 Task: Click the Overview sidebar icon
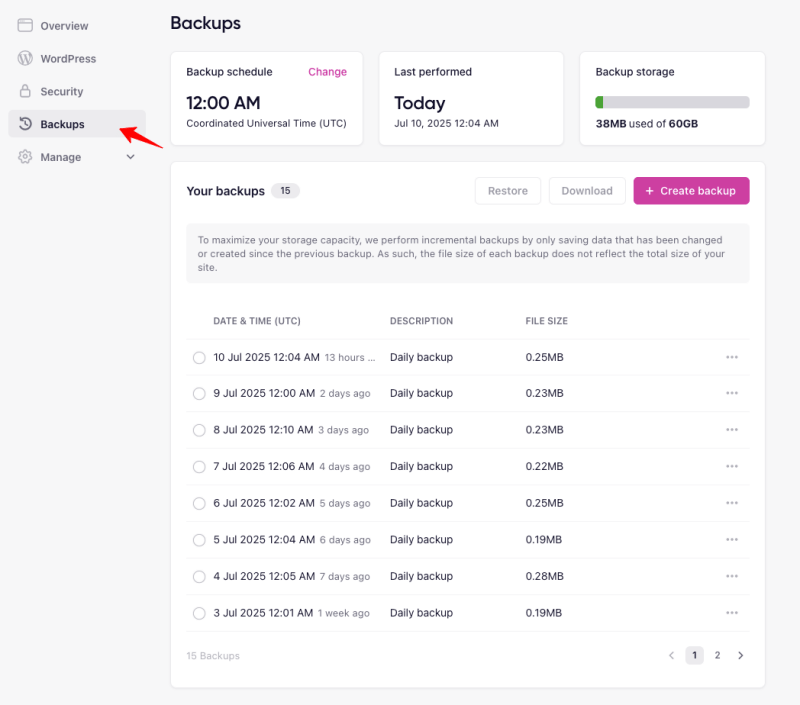point(27,25)
